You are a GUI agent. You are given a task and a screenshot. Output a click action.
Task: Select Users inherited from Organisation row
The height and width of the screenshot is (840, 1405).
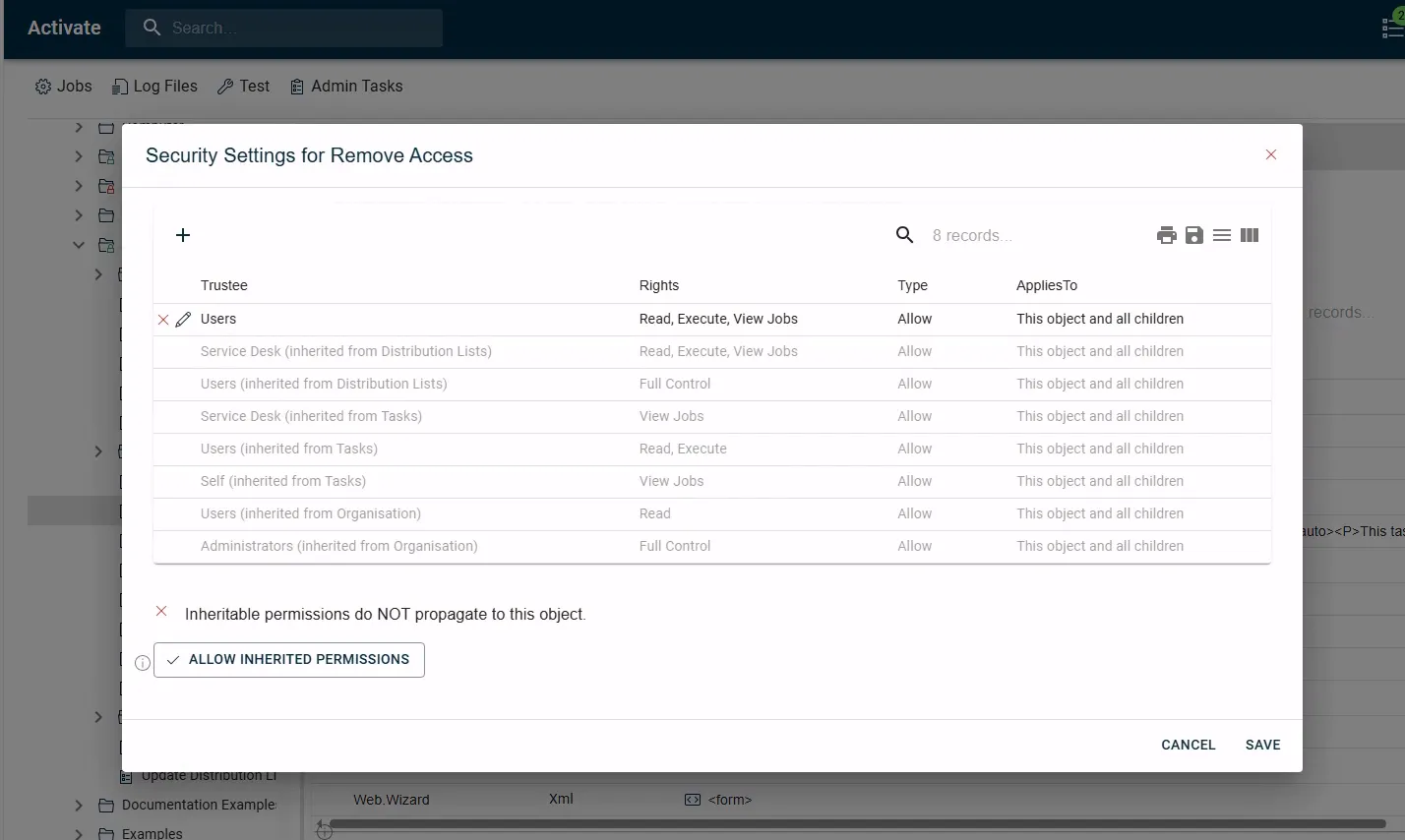712,514
